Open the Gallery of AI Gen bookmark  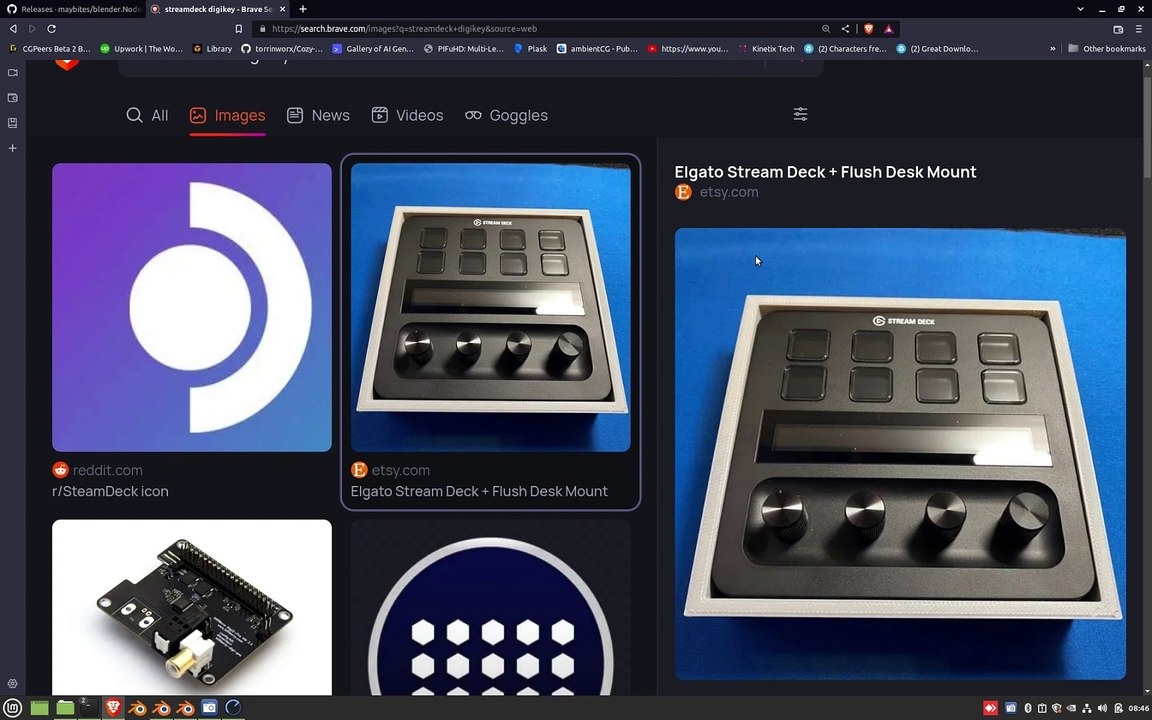pos(373,48)
